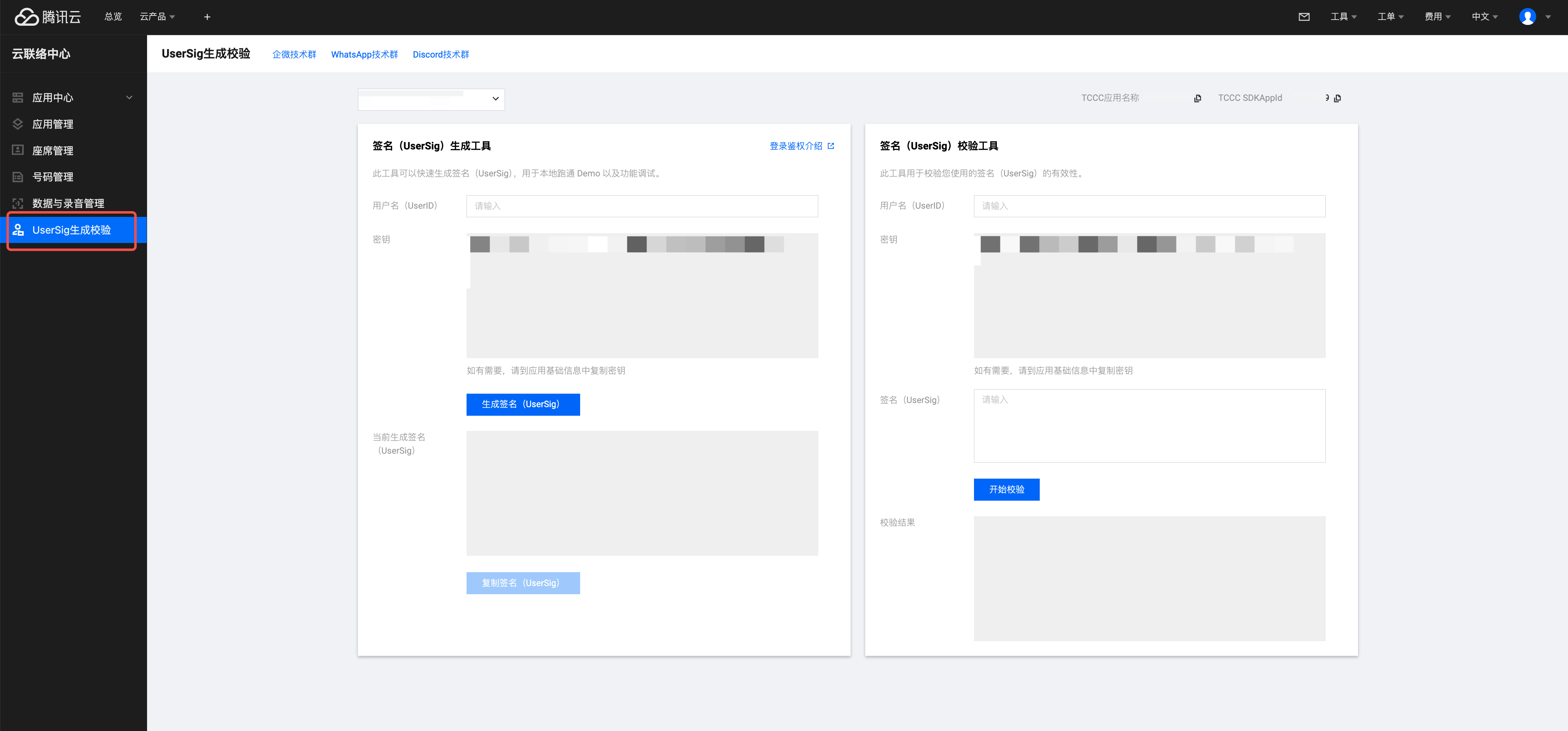Open 数据与录音管理 sidebar item
This screenshot has height=731, width=1568.
point(68,203)
